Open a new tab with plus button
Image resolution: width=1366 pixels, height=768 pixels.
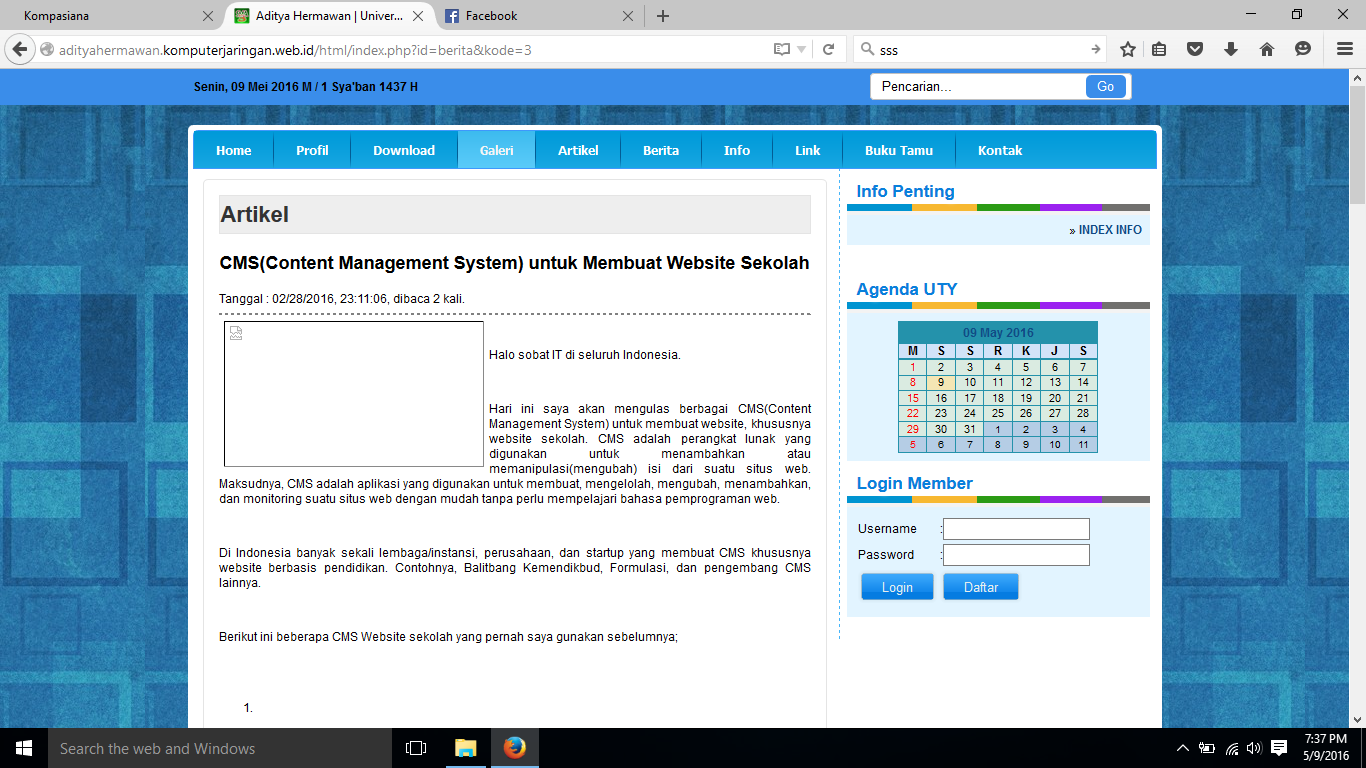tap(662, 16)
